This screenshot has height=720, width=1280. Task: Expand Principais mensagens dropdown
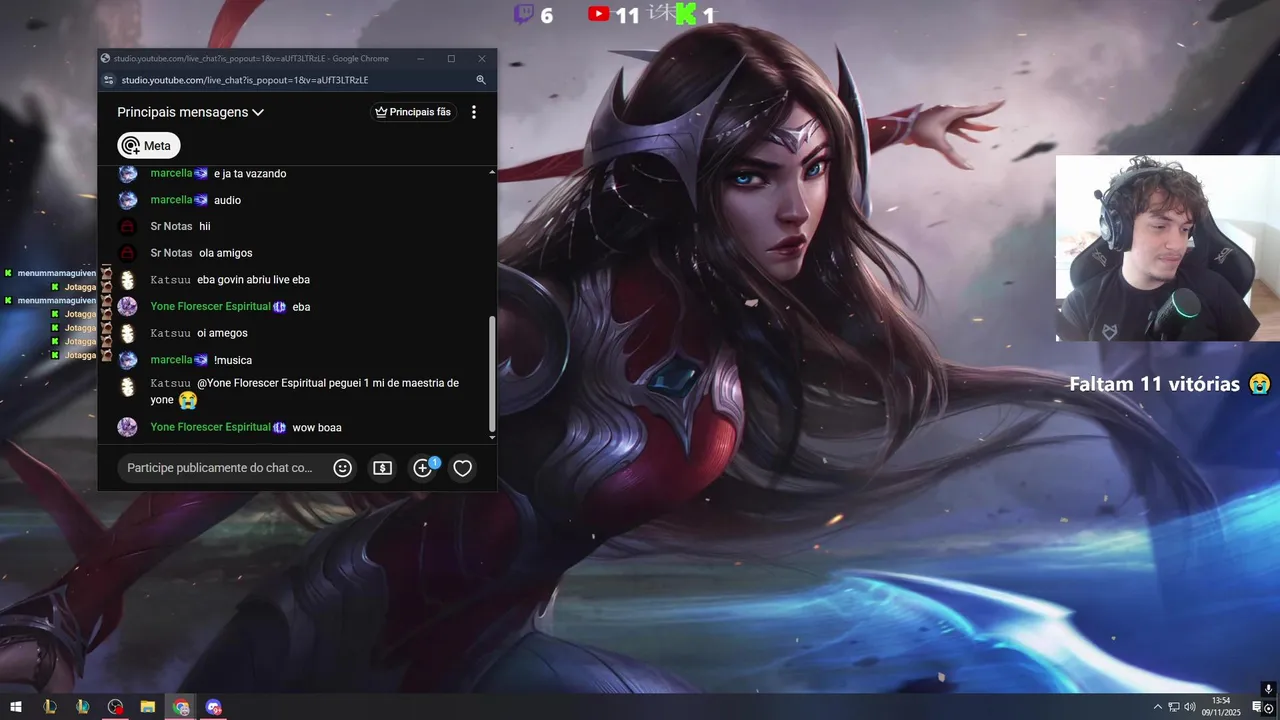190,112
